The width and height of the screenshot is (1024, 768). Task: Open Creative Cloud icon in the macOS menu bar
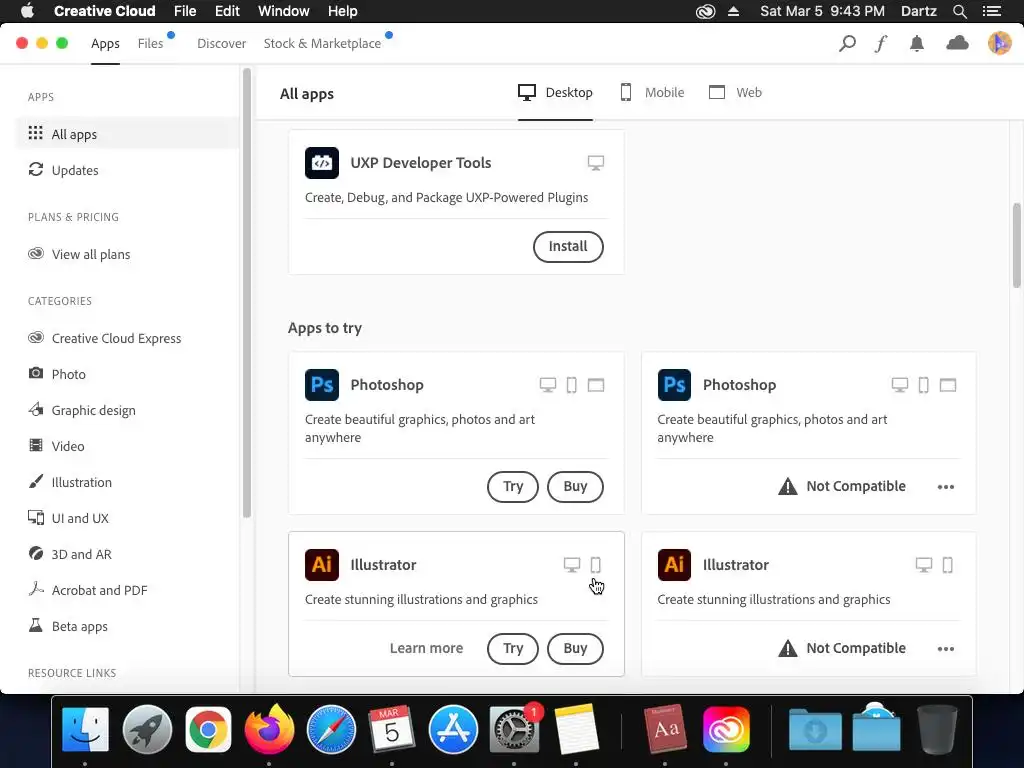click(705, 11)
